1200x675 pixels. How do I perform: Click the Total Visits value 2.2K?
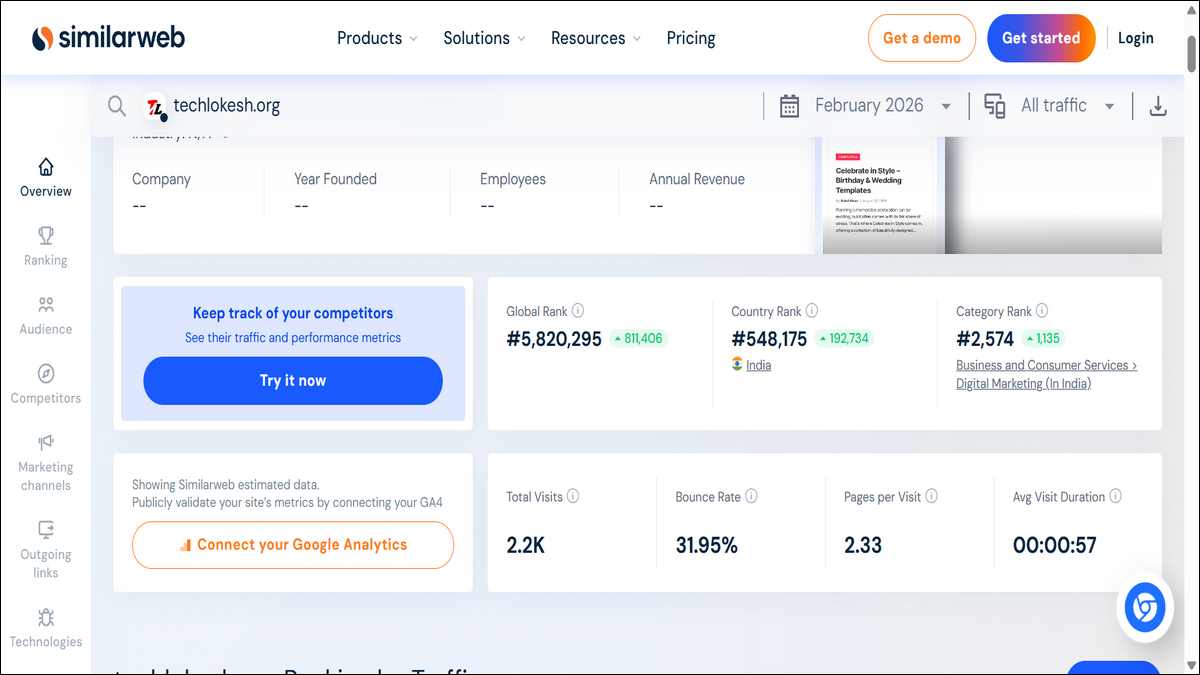click(525, 545)
